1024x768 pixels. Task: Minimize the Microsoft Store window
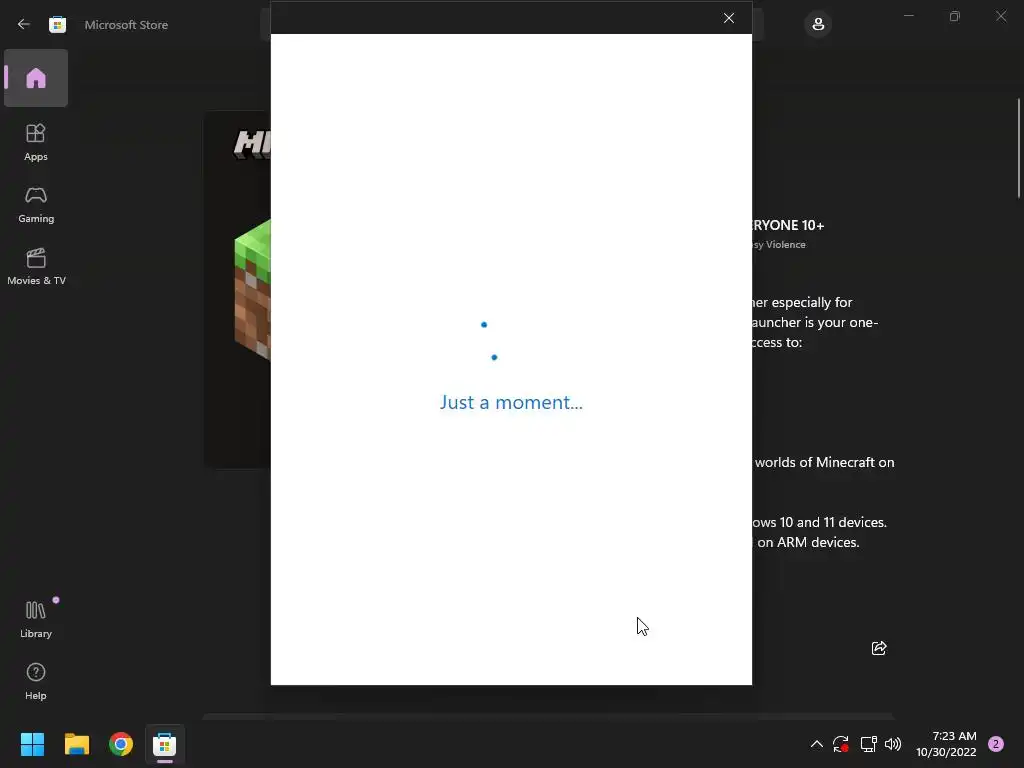(x=908, y=16)
